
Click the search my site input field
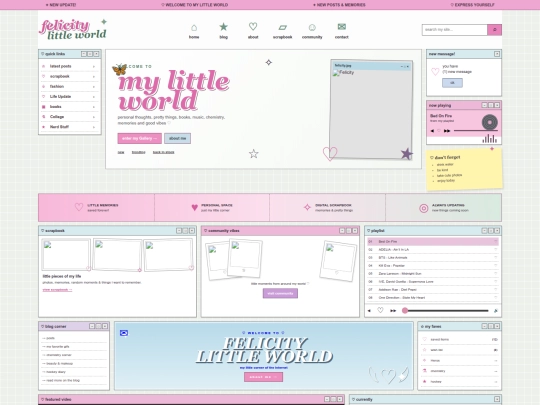pos(455,30)
